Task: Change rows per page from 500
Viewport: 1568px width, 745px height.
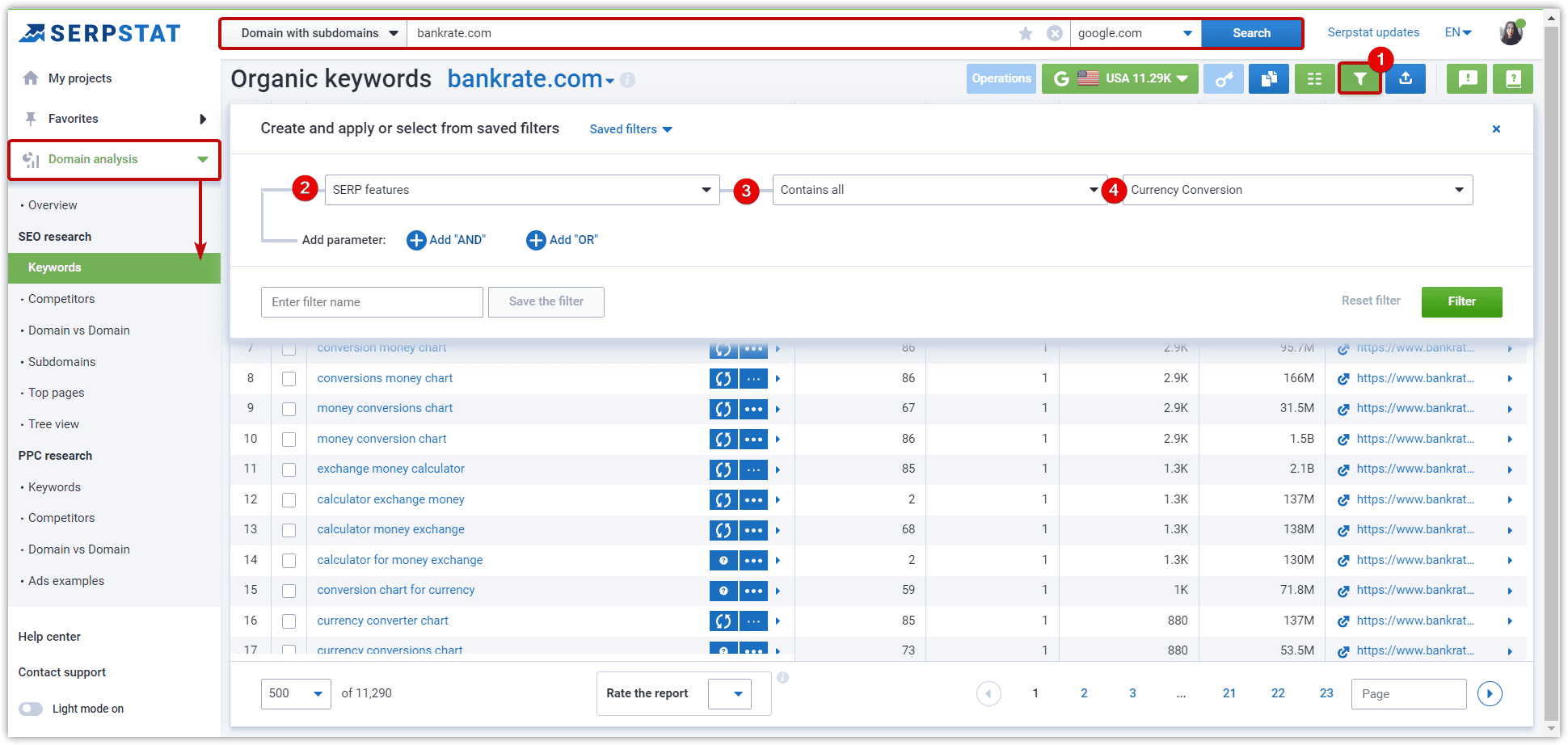Action: [x=296, y=693]
